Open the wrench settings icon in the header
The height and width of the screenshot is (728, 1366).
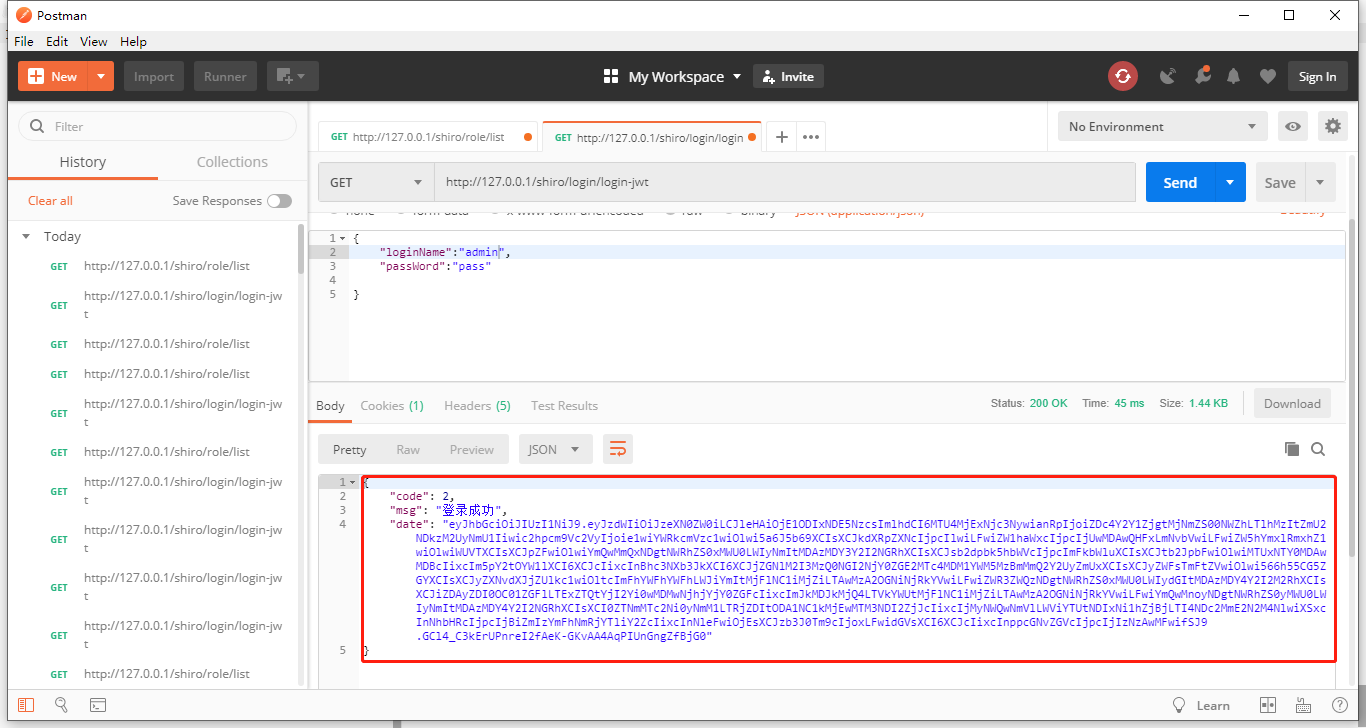point(1202,77)
